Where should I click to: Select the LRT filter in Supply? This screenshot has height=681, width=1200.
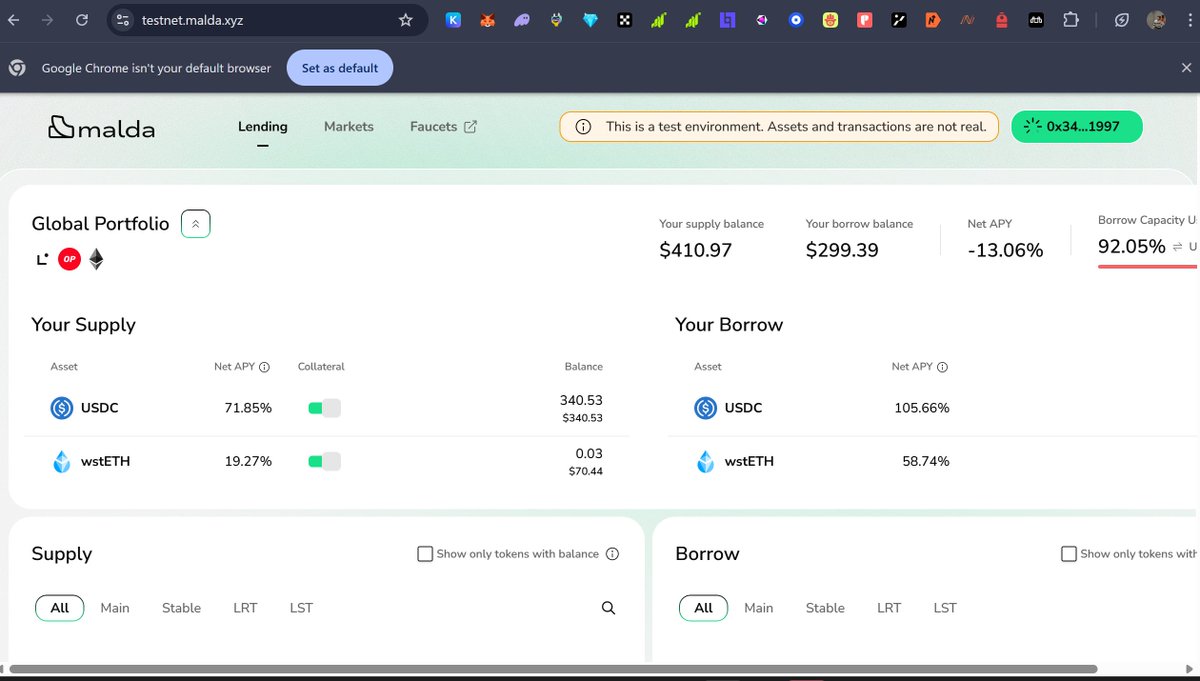click(x=245, y=608)
